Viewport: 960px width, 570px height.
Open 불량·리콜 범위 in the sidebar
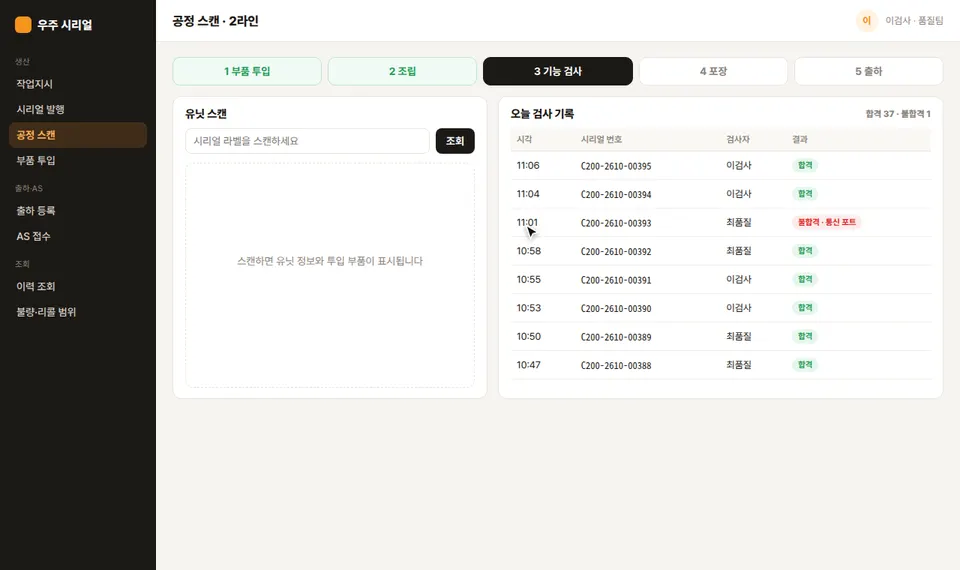pyautogui.click(x=78, y=312)
